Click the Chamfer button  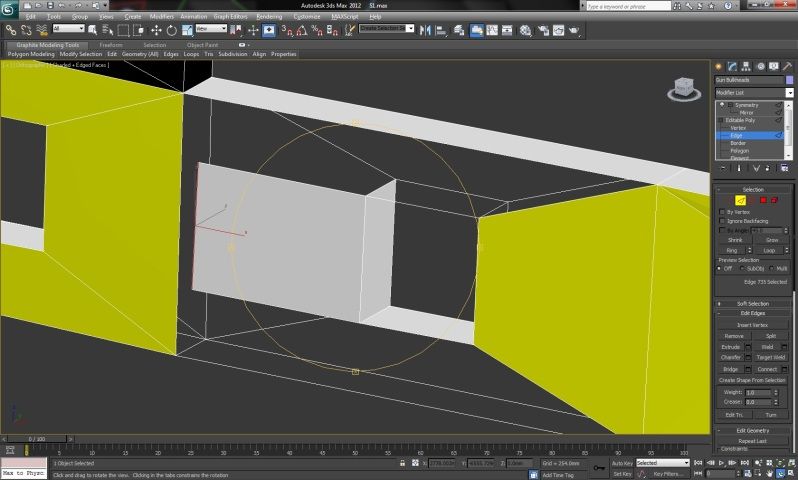[x=730, y=357]
